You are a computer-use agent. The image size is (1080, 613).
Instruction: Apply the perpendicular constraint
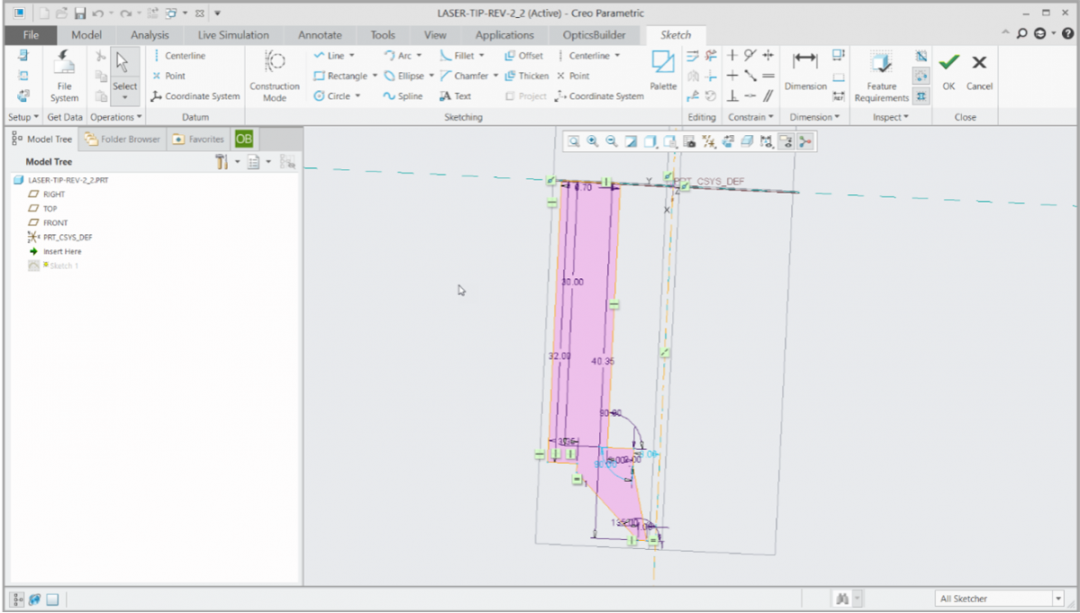click(x=732, y=96)
